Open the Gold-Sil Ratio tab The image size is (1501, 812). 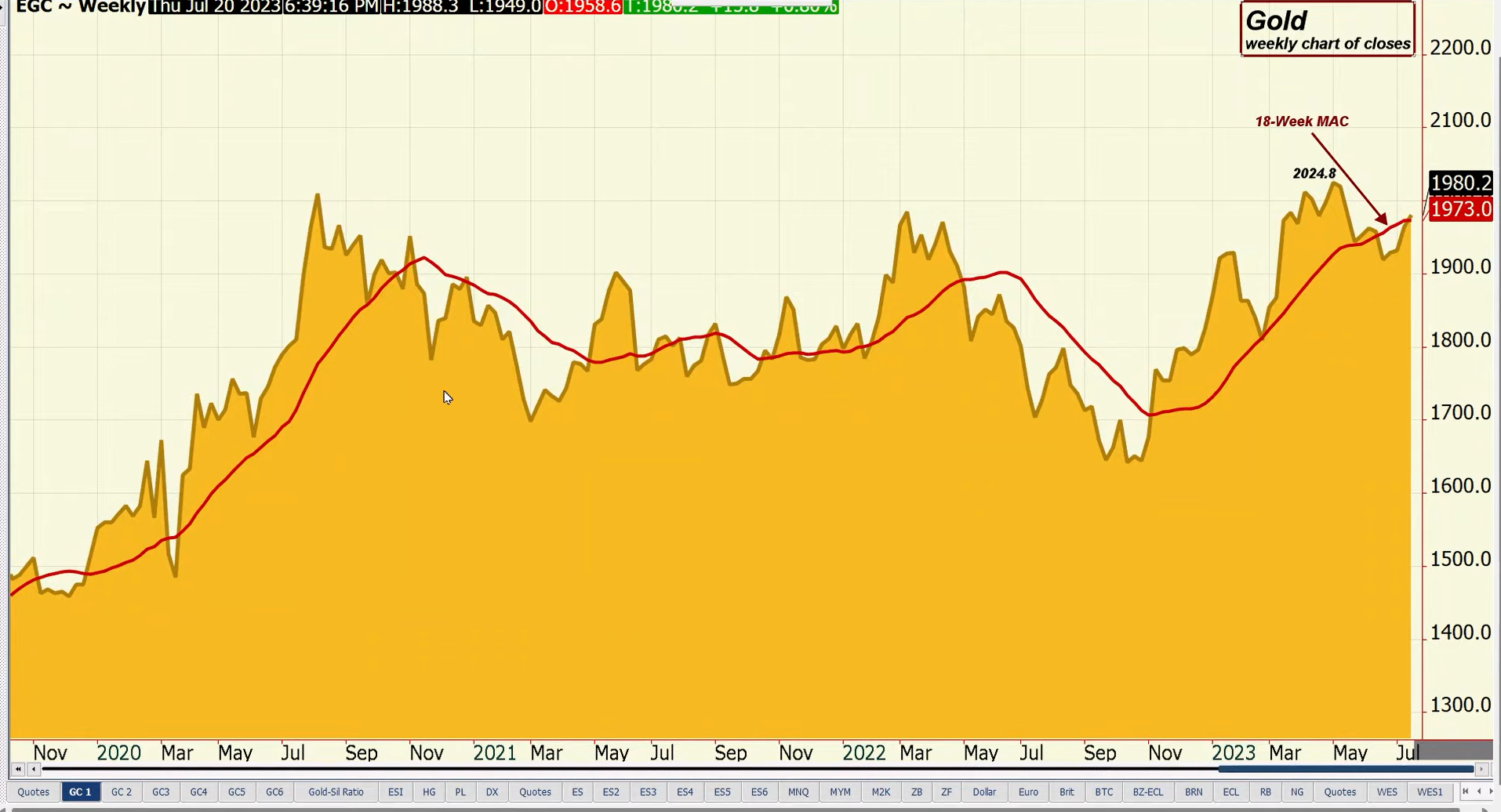(x=336, y=792)
